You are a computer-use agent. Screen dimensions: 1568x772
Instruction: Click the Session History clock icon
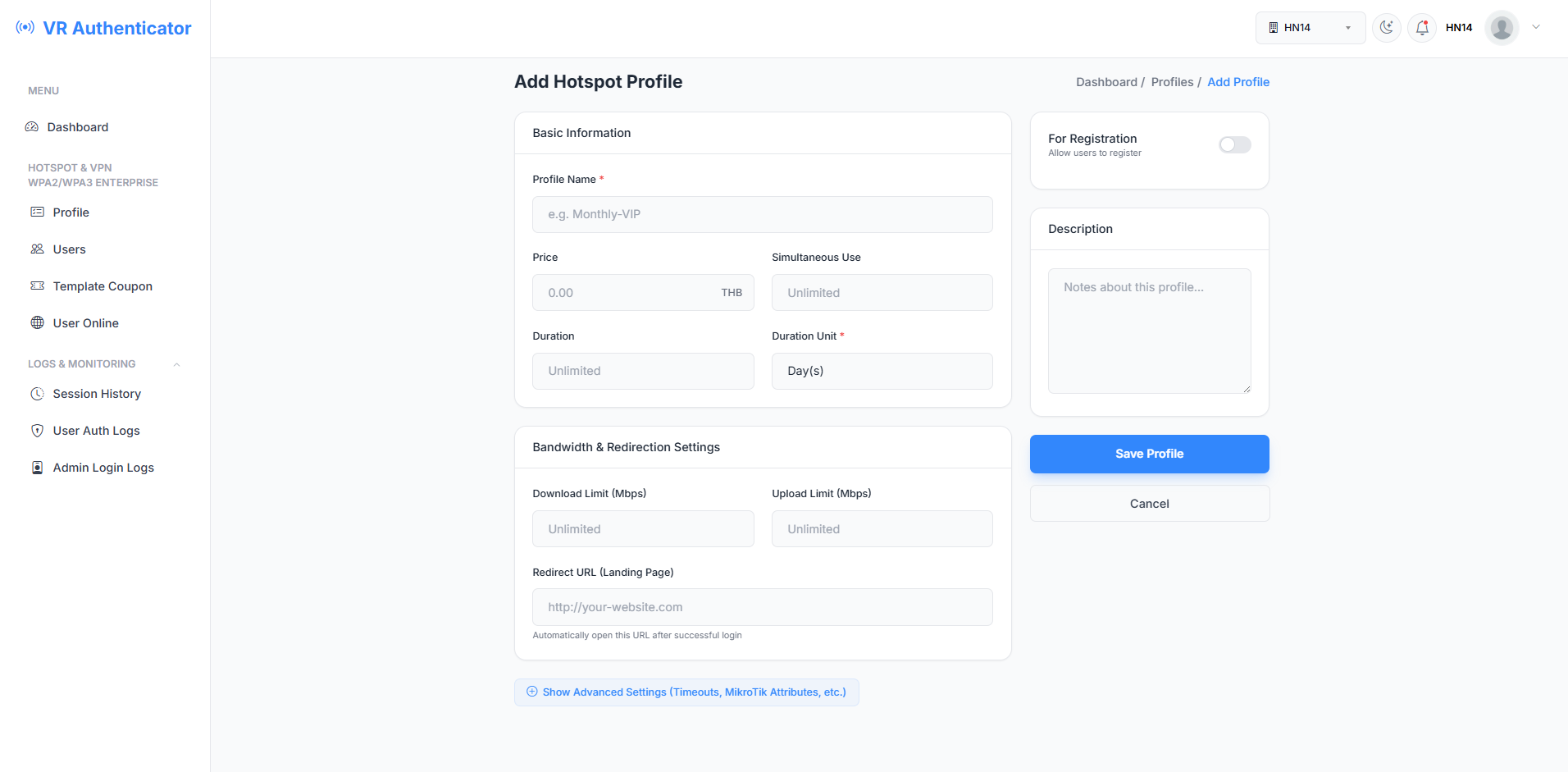37,394
